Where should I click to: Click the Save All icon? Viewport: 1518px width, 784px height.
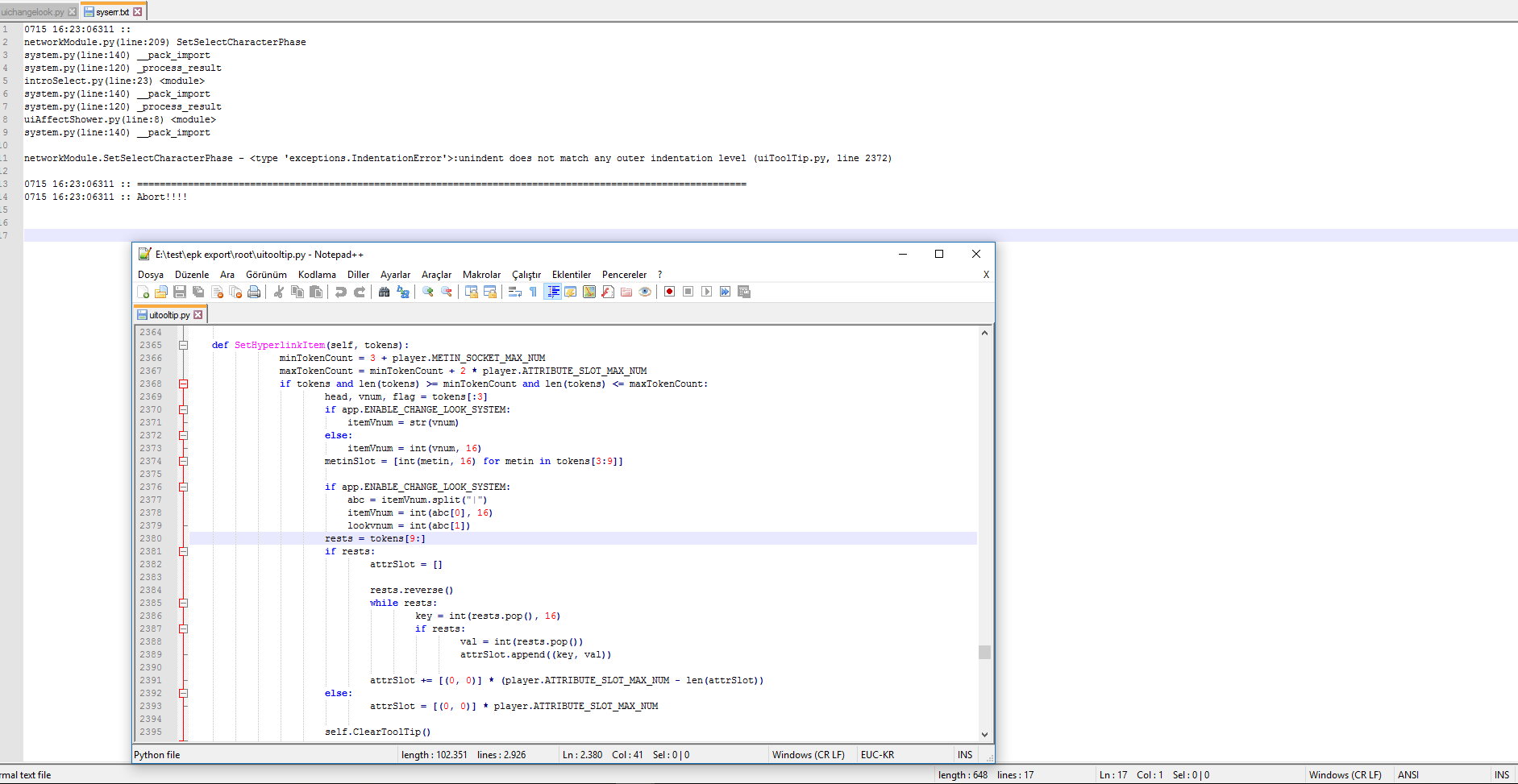pyautogui.click(x=198, y=292)
